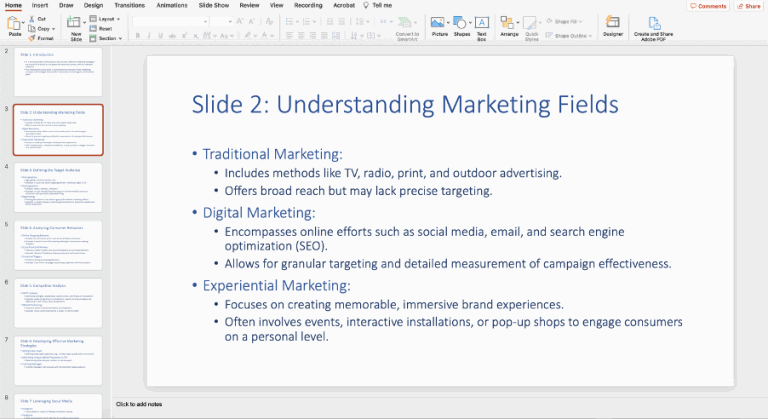Switch to the Transitions tab
This screenshot has height=419, width=768.
129,5
